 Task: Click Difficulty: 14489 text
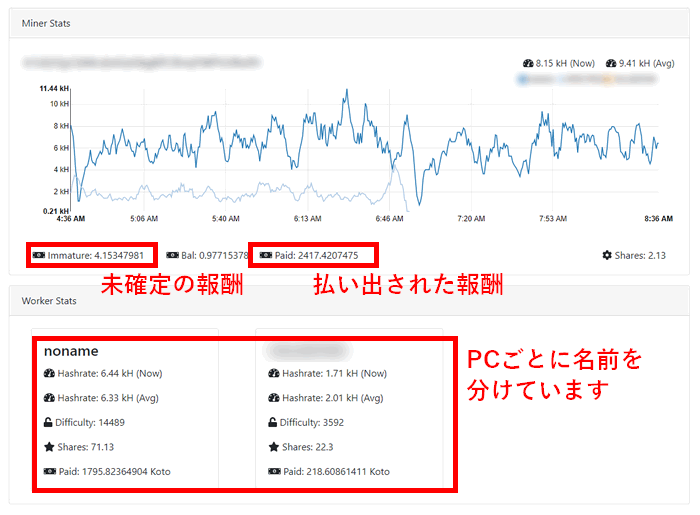90,422
